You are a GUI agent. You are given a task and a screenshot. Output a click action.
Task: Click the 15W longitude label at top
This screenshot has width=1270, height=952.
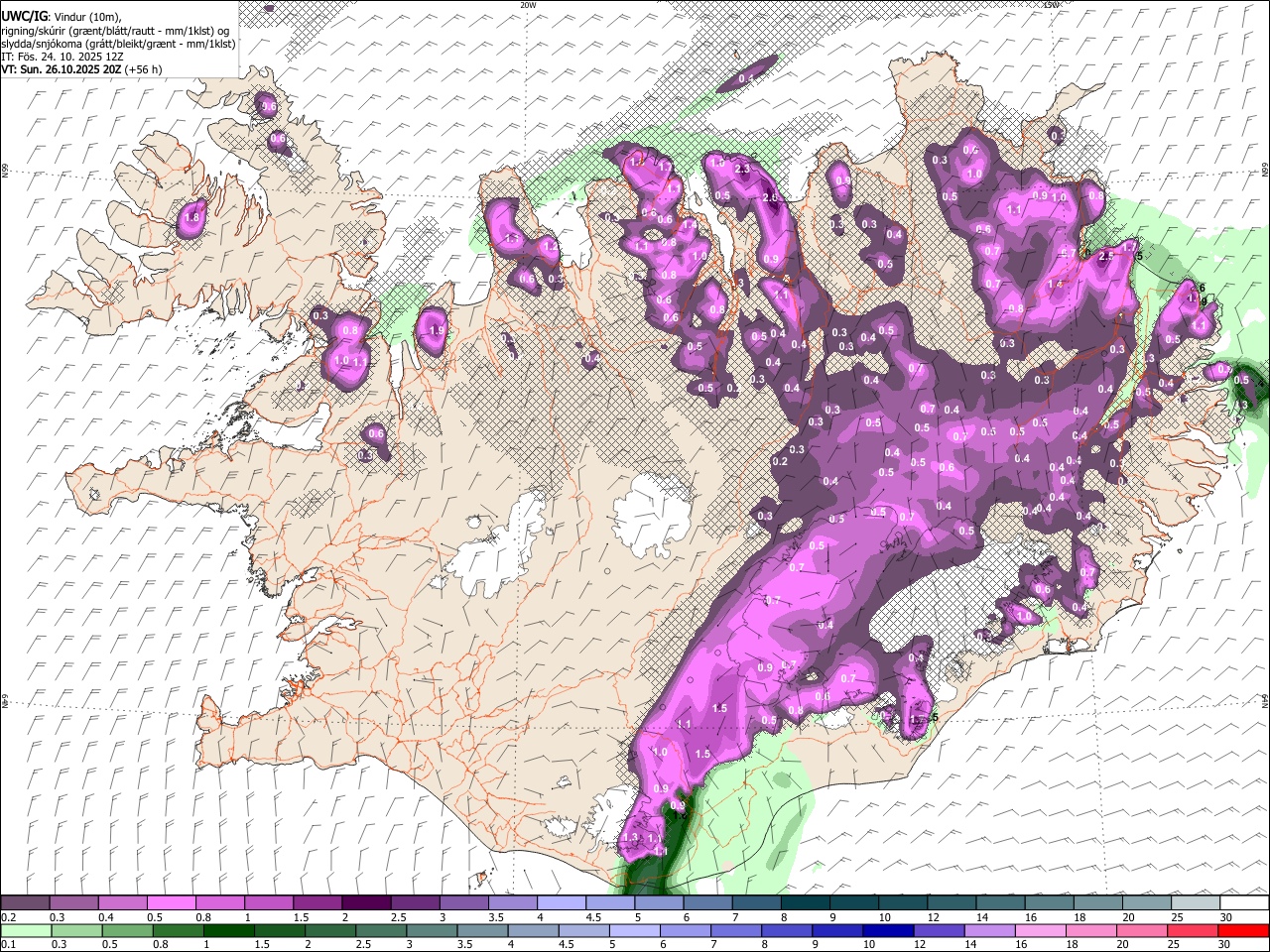coord(1051,5)
